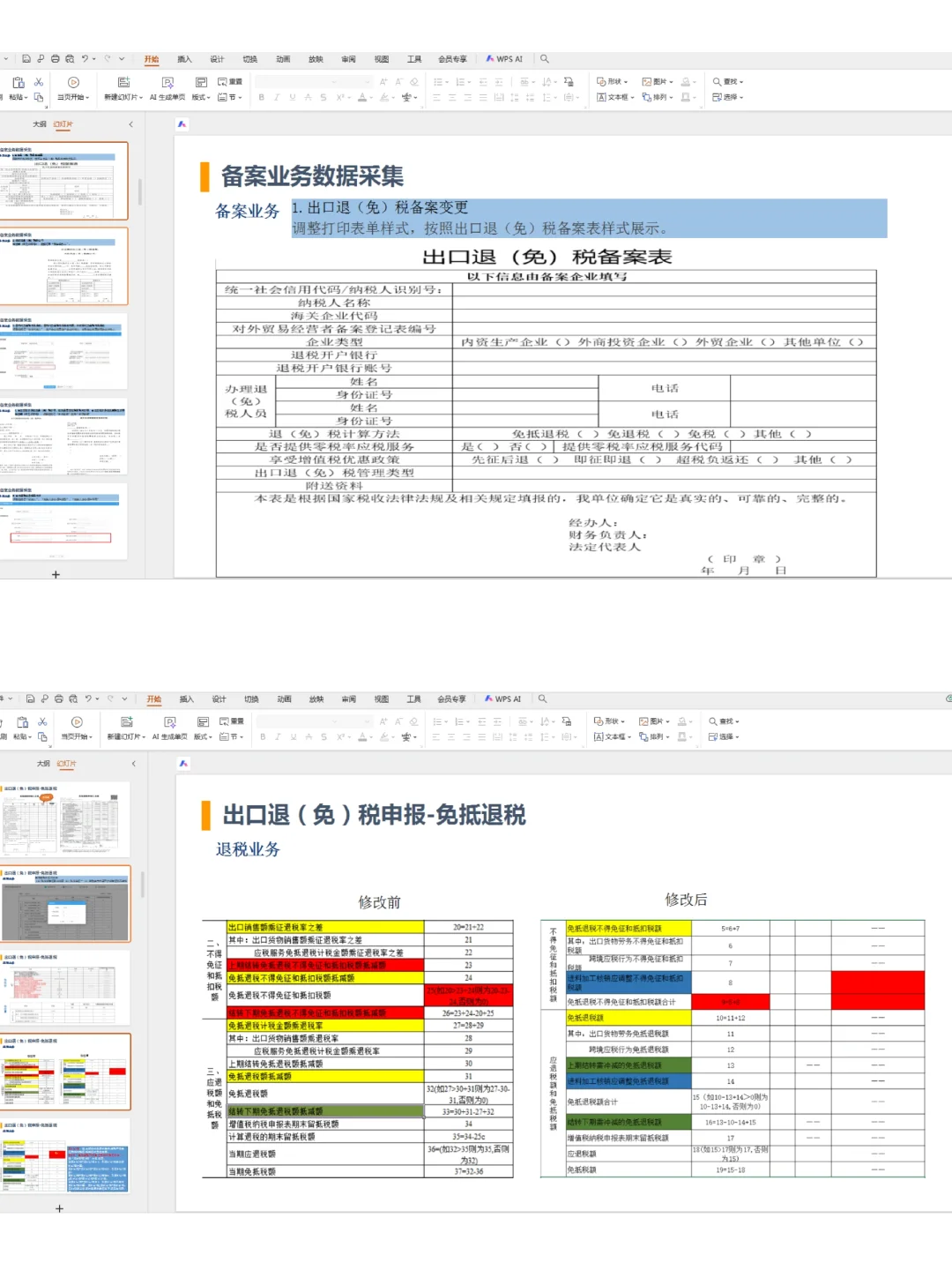Open the Shapes dropdown (形状)
The height and width of the screenshot is (1270, 952).
pos(614,80)
